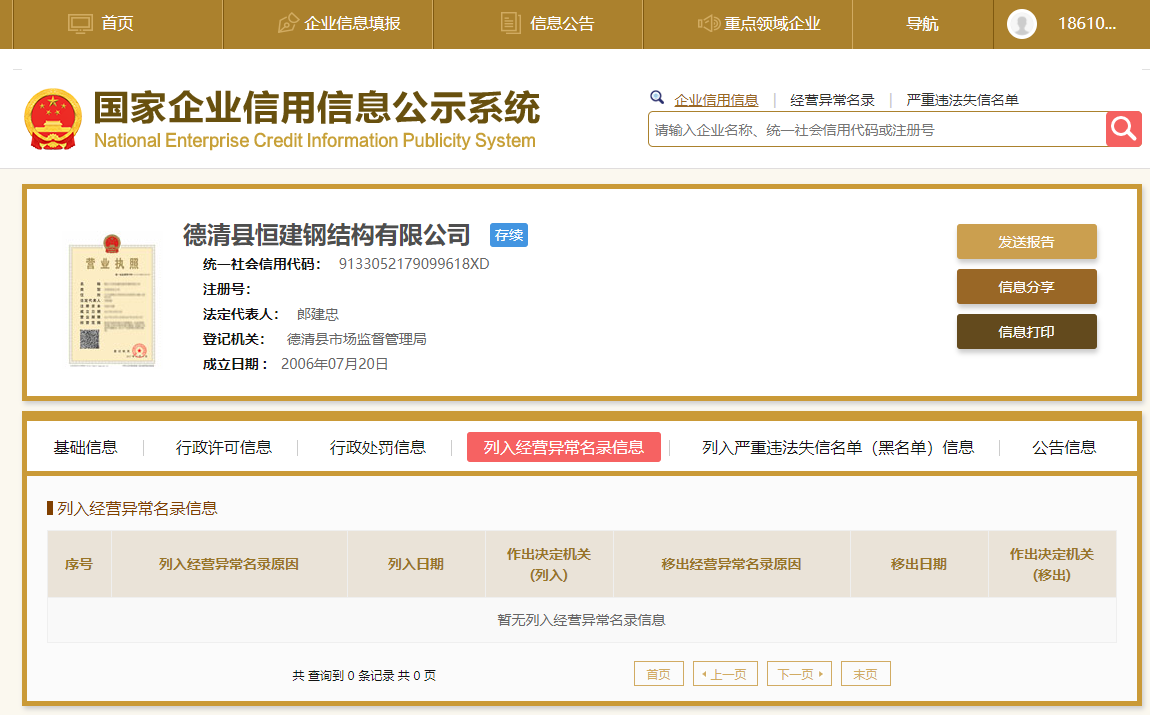
Task: Click 列入日期 column header
Action: [416, 564]
